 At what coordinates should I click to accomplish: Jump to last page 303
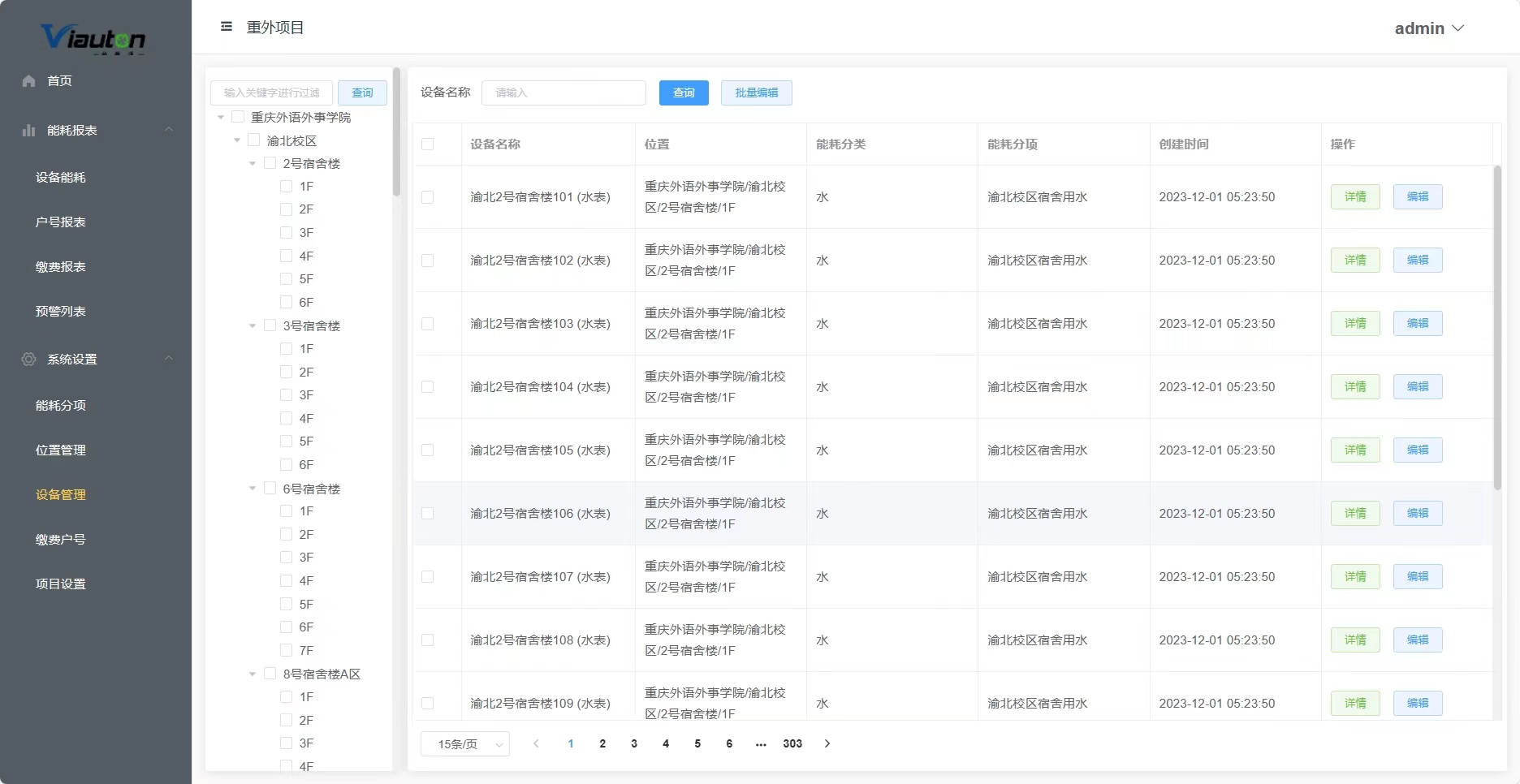[x=792, y=743]
